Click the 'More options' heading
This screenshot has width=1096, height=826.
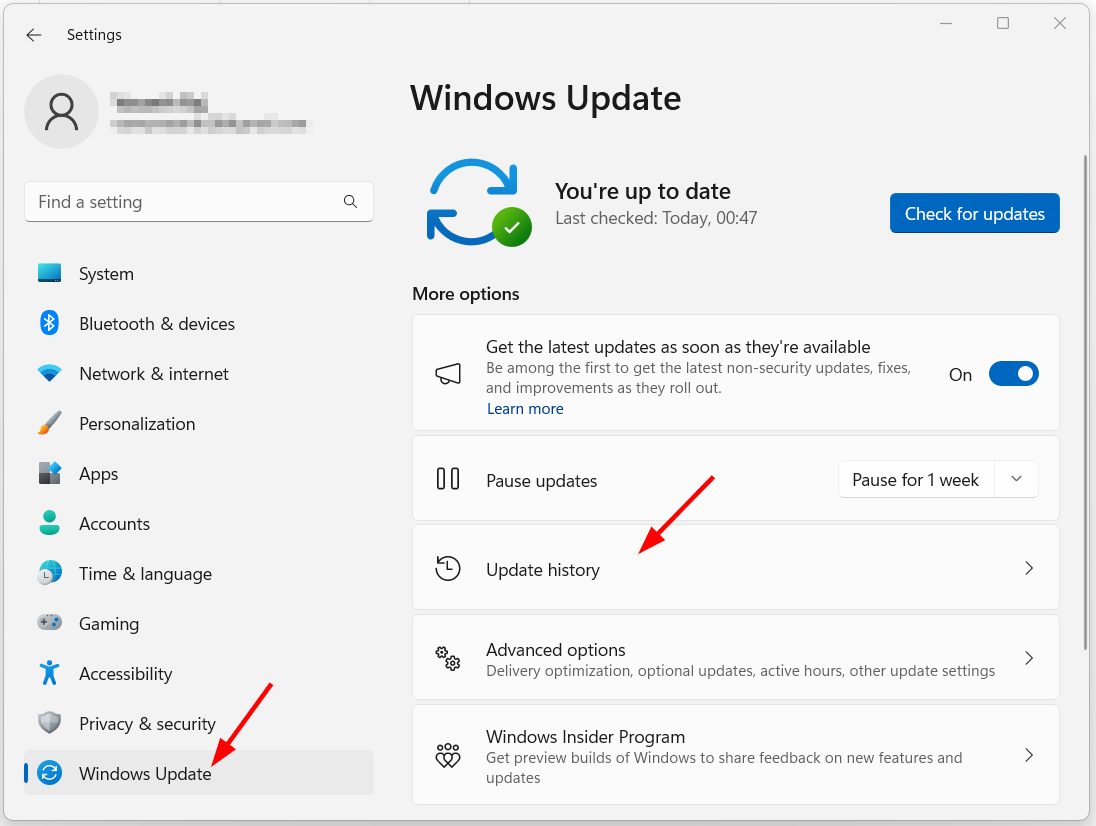(466, 294)
